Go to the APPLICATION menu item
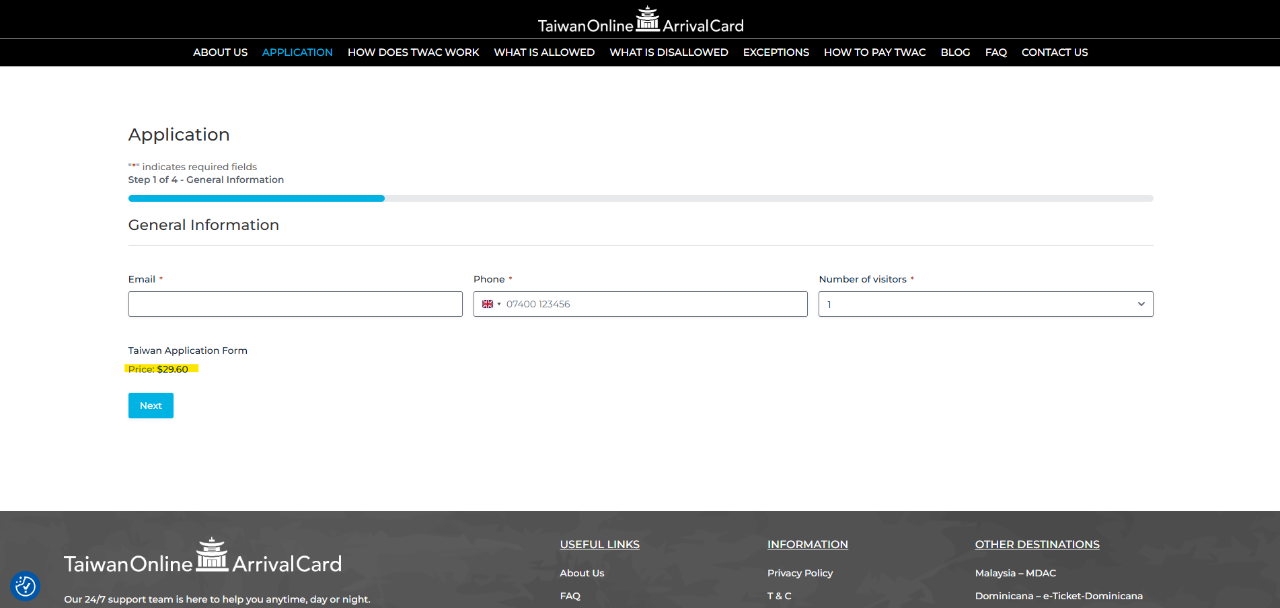Screen dimensions: 1280x608 [297, 52]
